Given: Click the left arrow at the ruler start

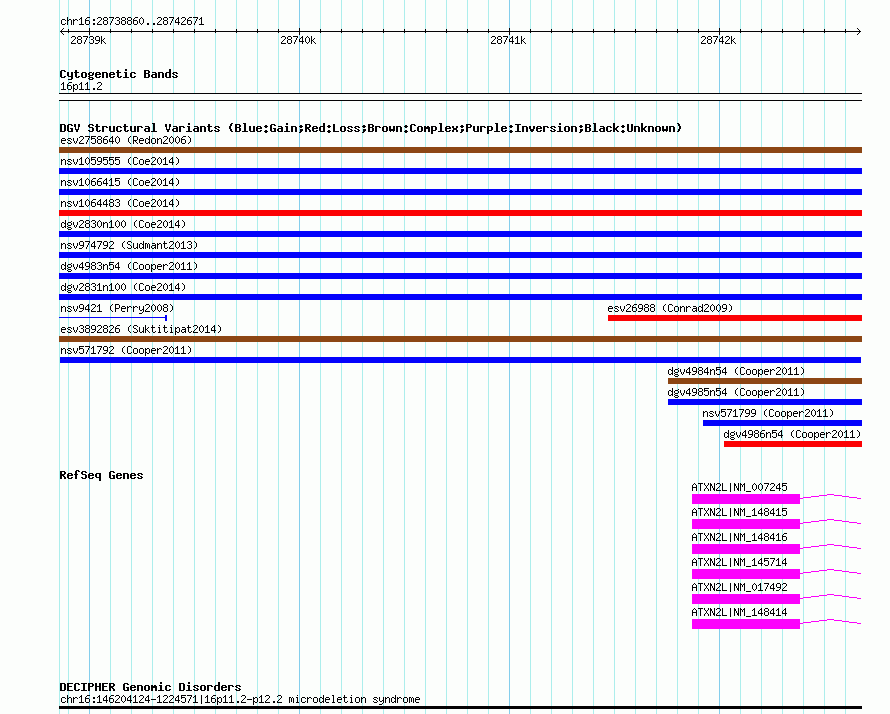Looking at the screenshot, I should point(62,32).
